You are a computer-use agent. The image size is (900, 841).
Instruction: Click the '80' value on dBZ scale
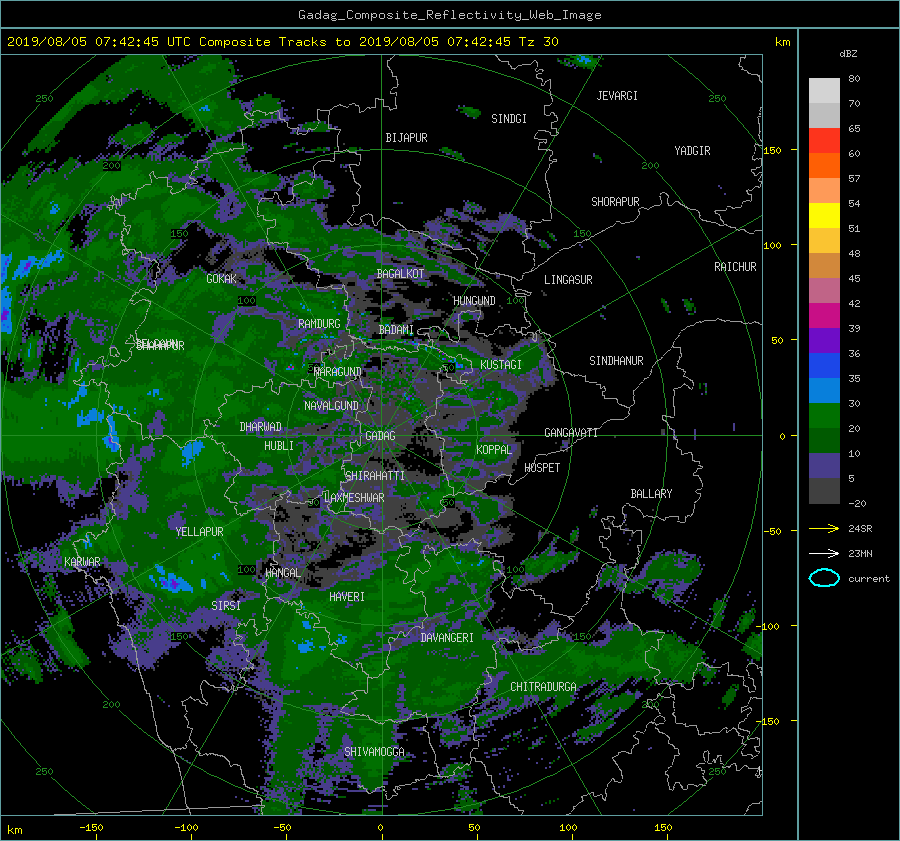[854, 79]
